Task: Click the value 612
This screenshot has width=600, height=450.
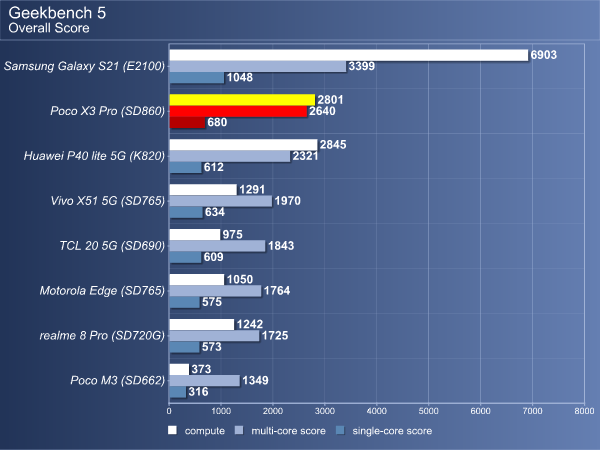Action: pos(214,167)
